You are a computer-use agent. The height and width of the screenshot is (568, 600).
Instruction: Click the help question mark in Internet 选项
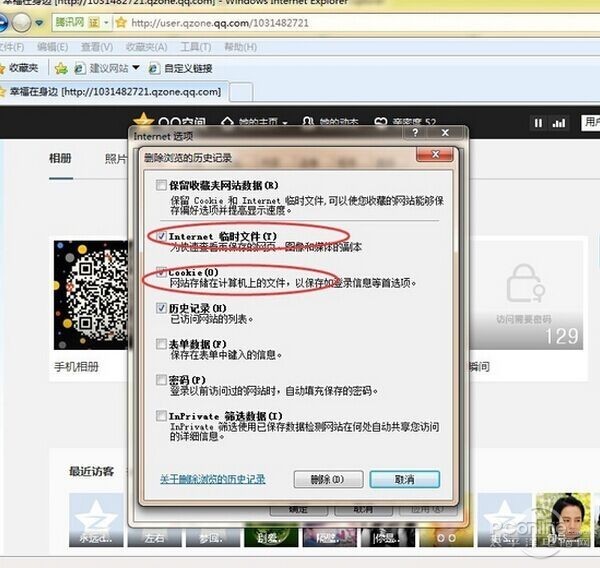click(415, 132)
